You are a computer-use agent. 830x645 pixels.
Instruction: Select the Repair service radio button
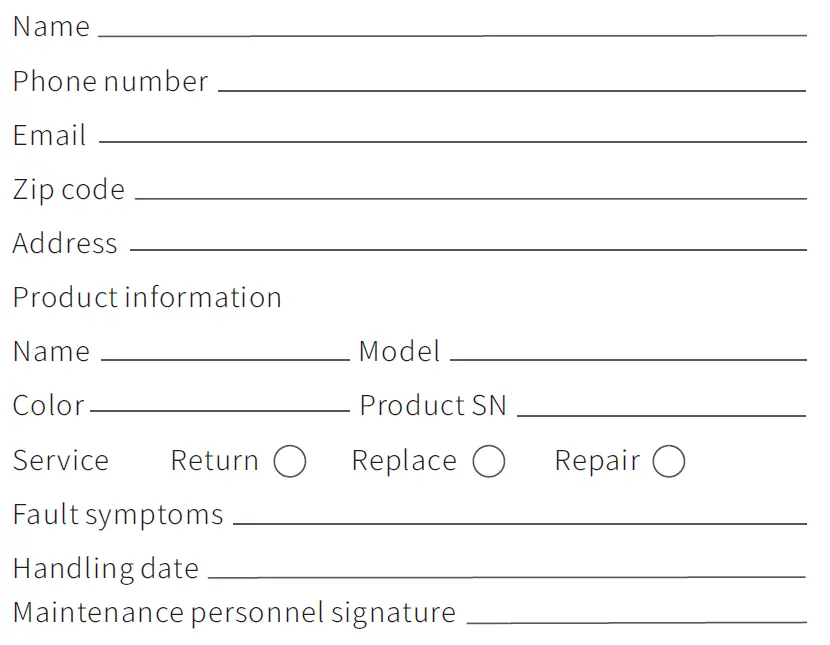click(669, 461)
